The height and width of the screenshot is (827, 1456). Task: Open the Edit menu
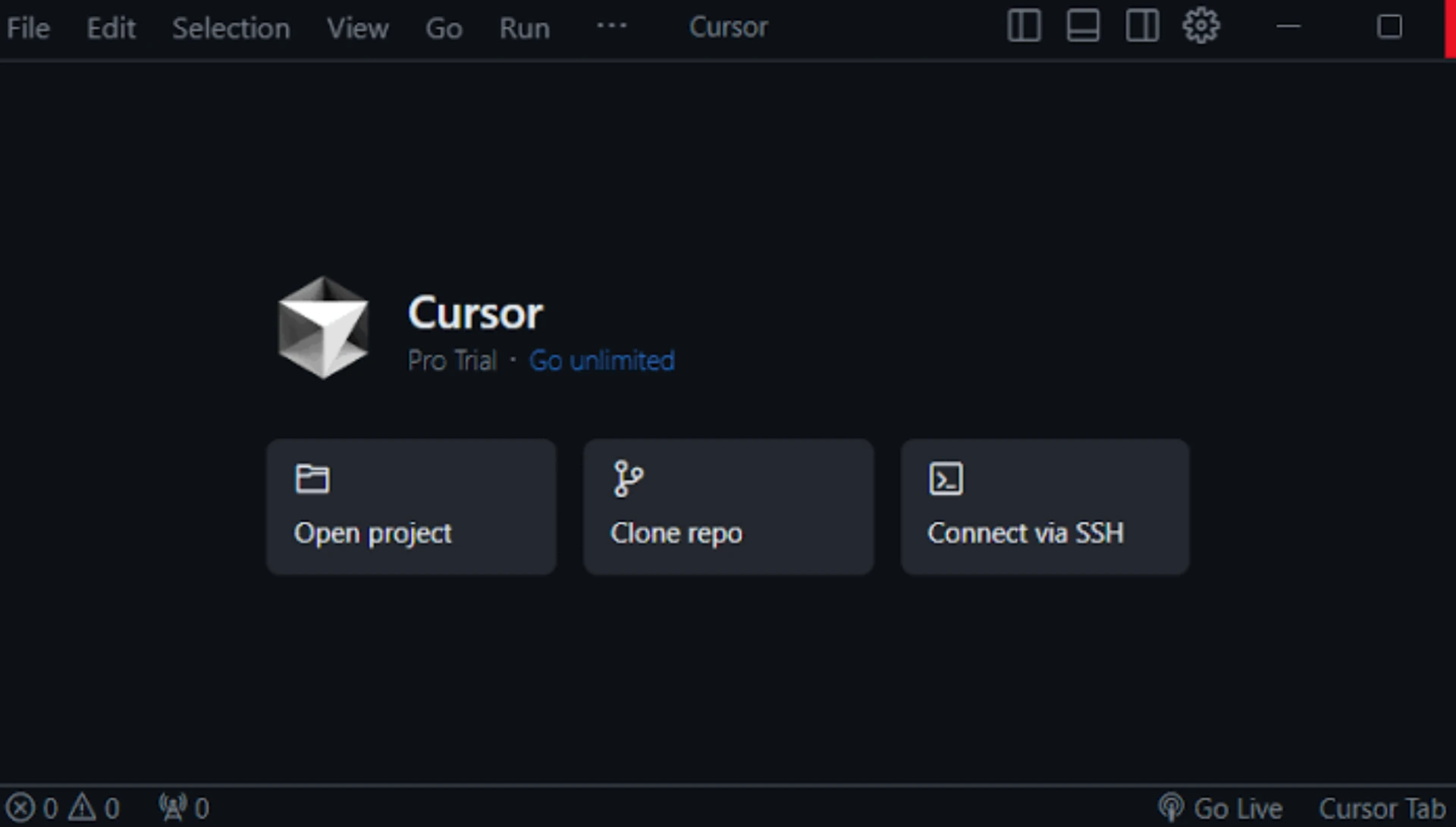tap(111, 28)
